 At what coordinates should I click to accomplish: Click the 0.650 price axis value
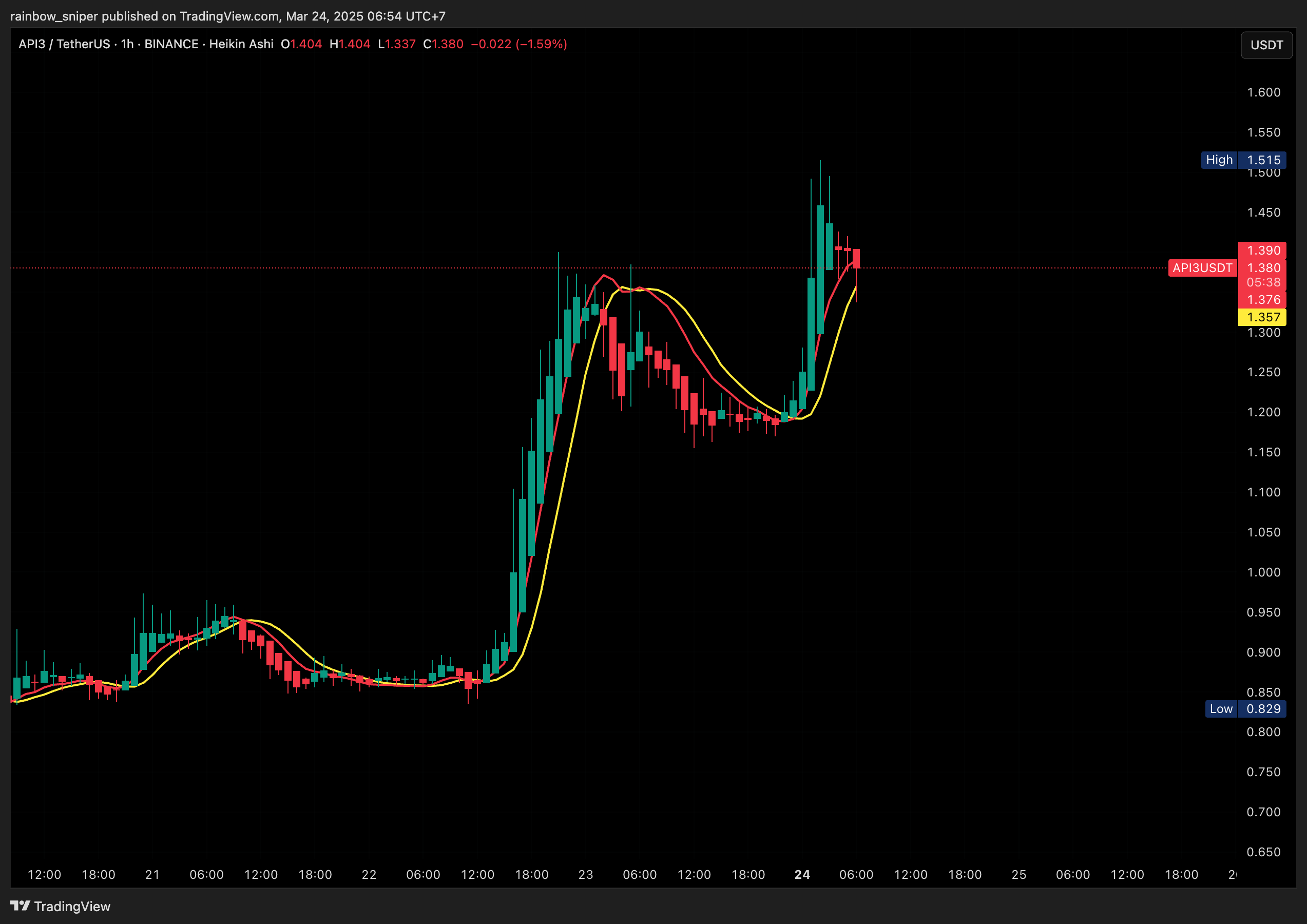(1263, 852)
